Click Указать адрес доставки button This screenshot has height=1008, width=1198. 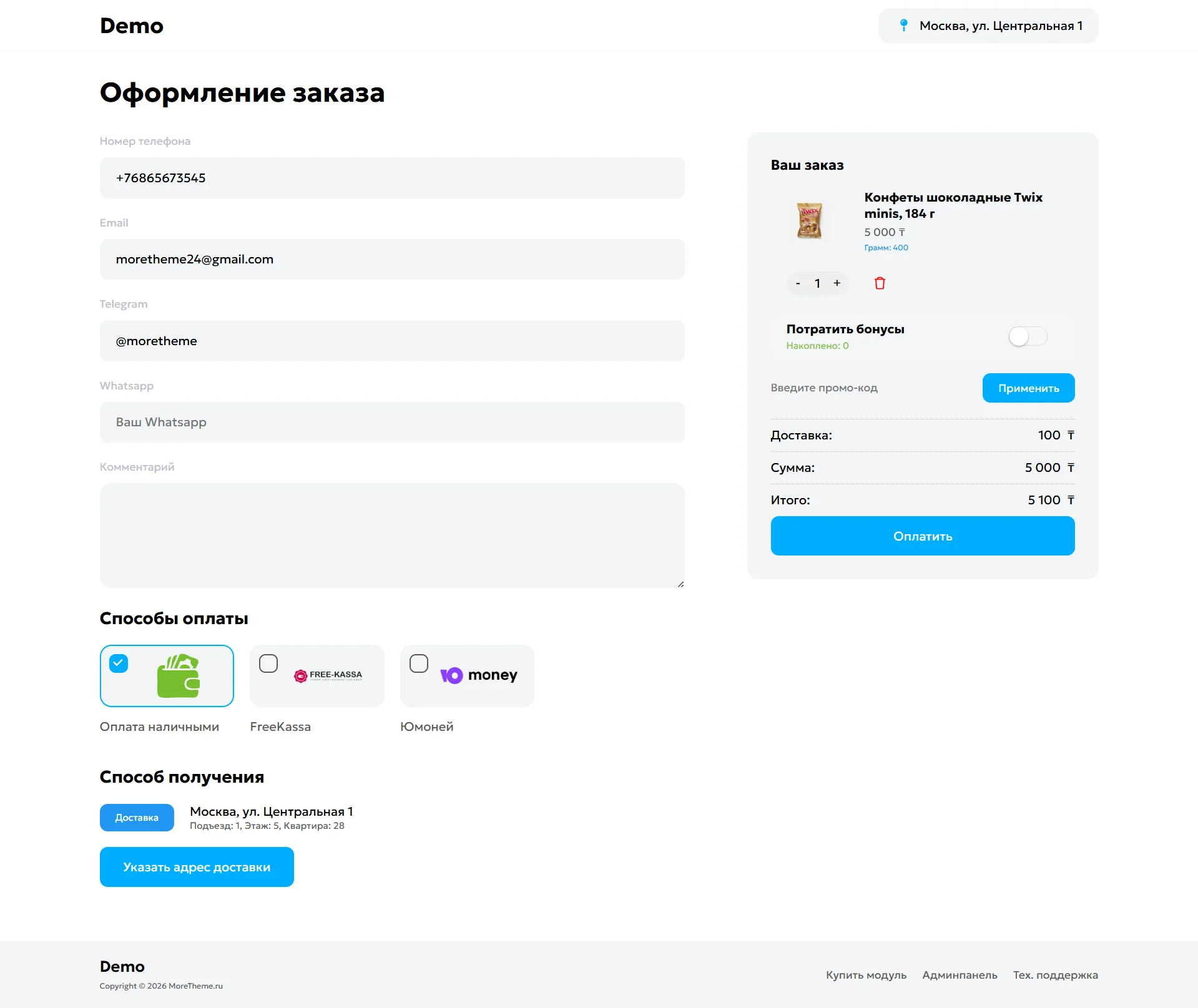pos(197,867)
